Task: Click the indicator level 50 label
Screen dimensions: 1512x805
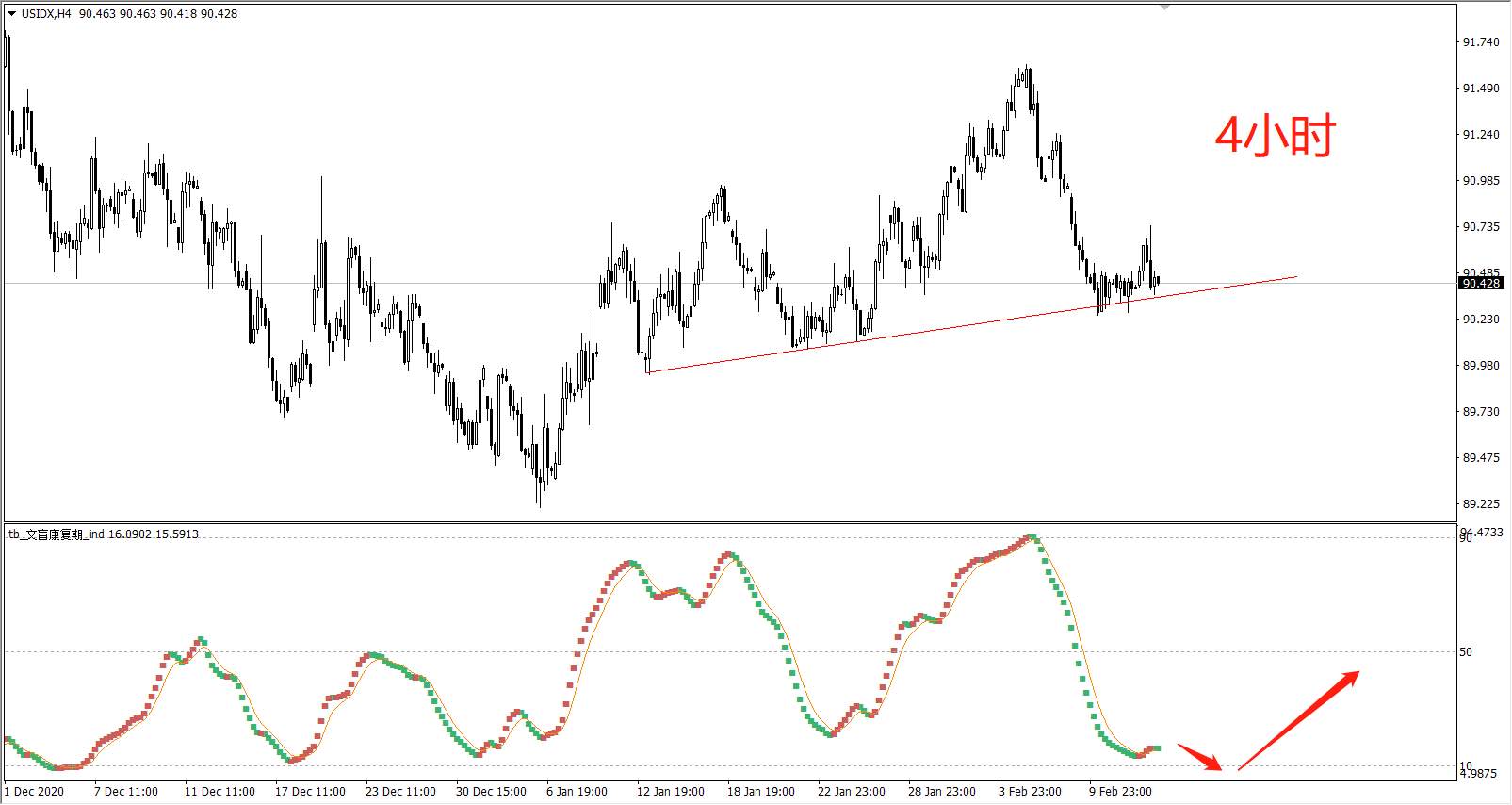Action: click(x=1466, y=652)
